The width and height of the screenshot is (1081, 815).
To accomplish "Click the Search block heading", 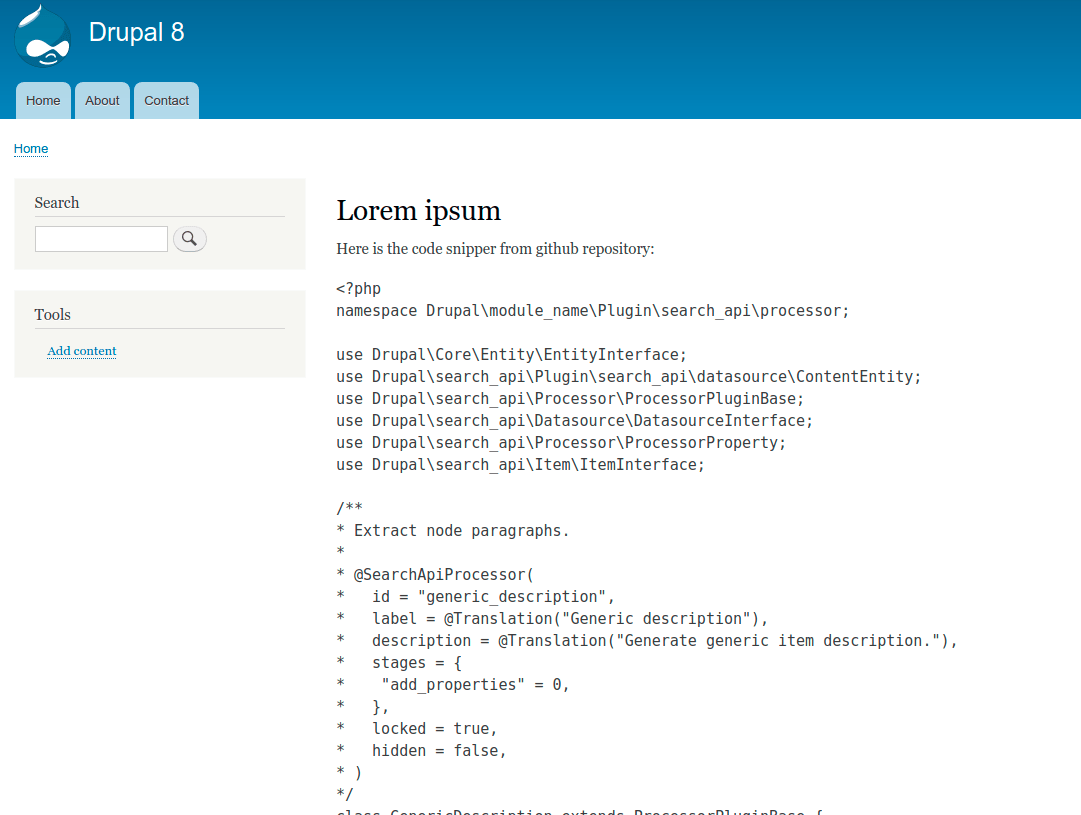I will click(x=57, y=202).
